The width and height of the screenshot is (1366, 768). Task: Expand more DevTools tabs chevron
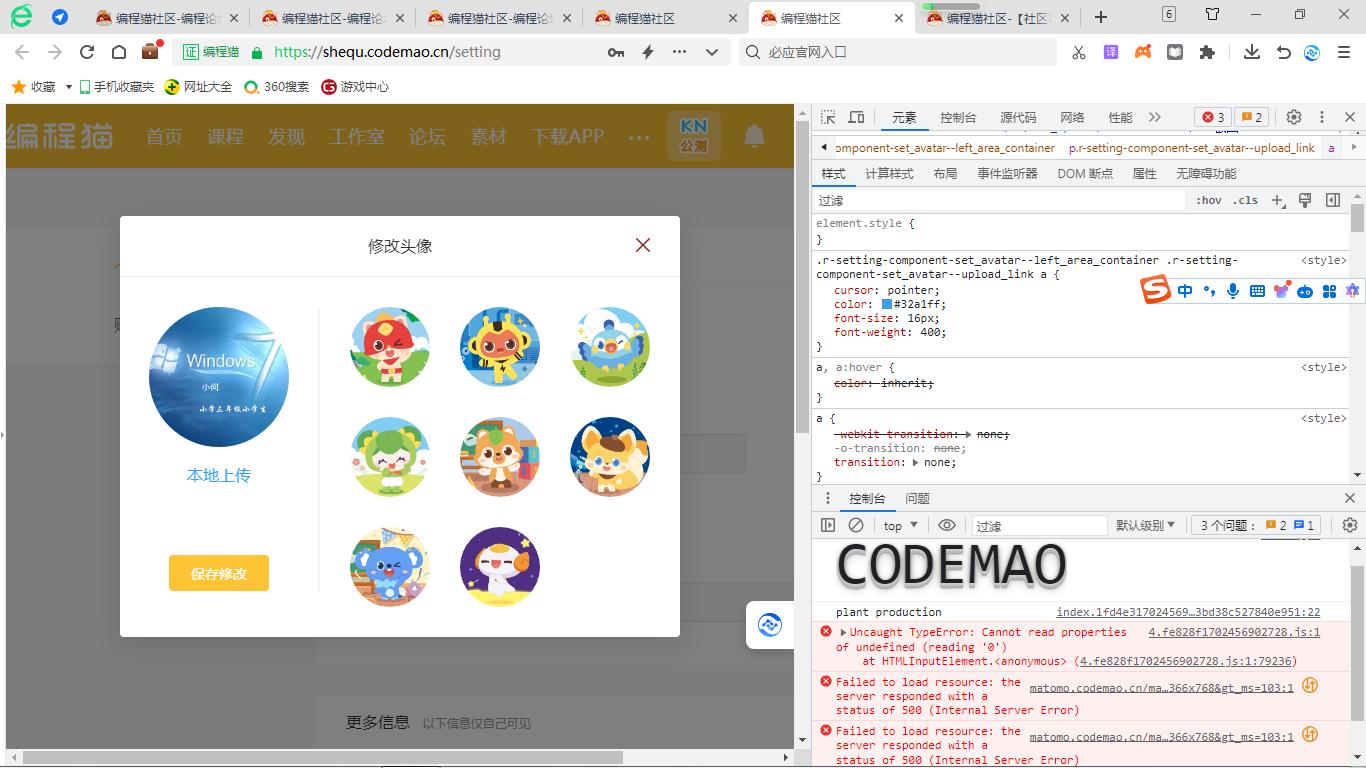1155,117
